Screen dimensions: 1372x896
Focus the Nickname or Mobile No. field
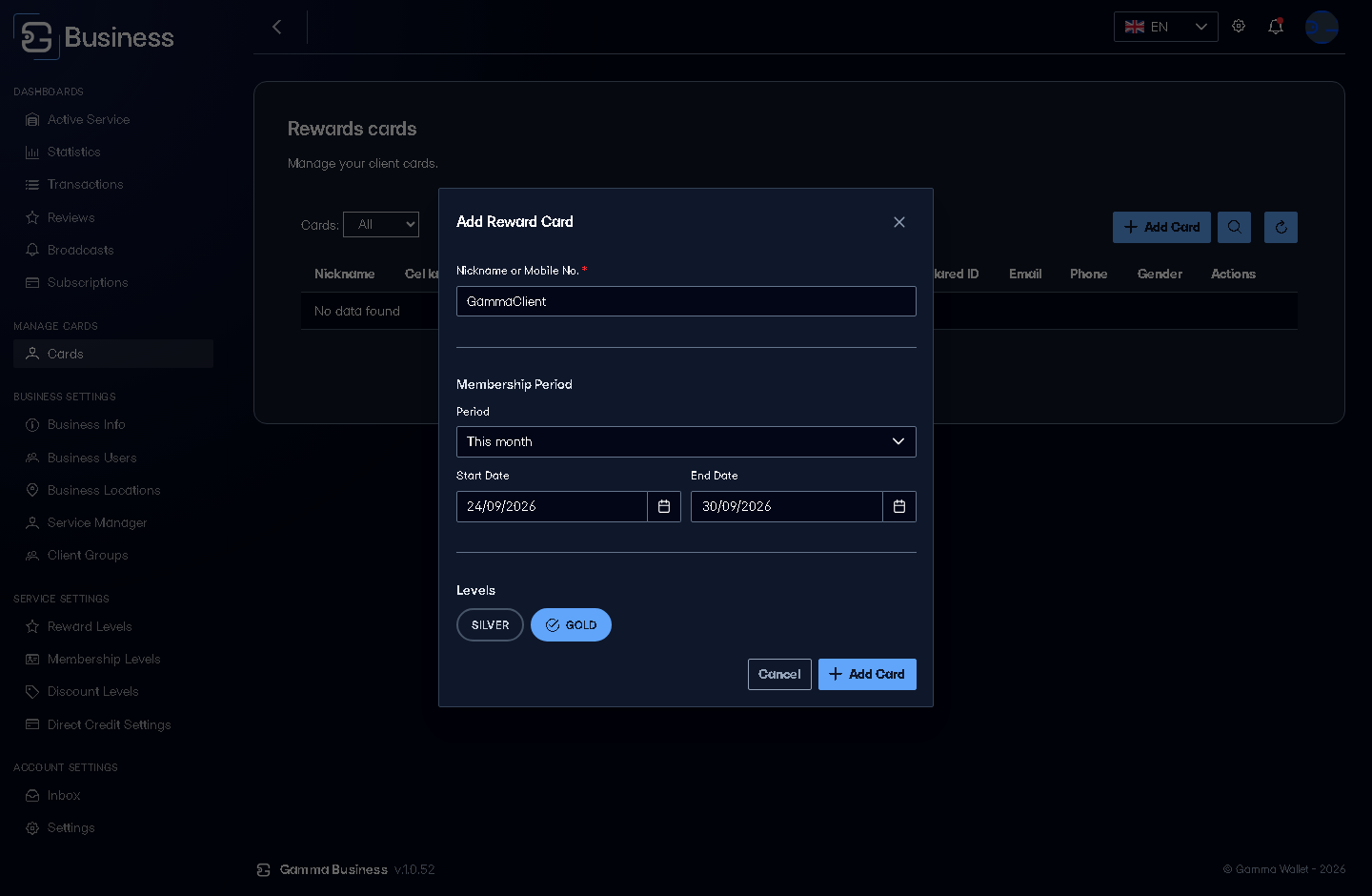pos(686,301)
